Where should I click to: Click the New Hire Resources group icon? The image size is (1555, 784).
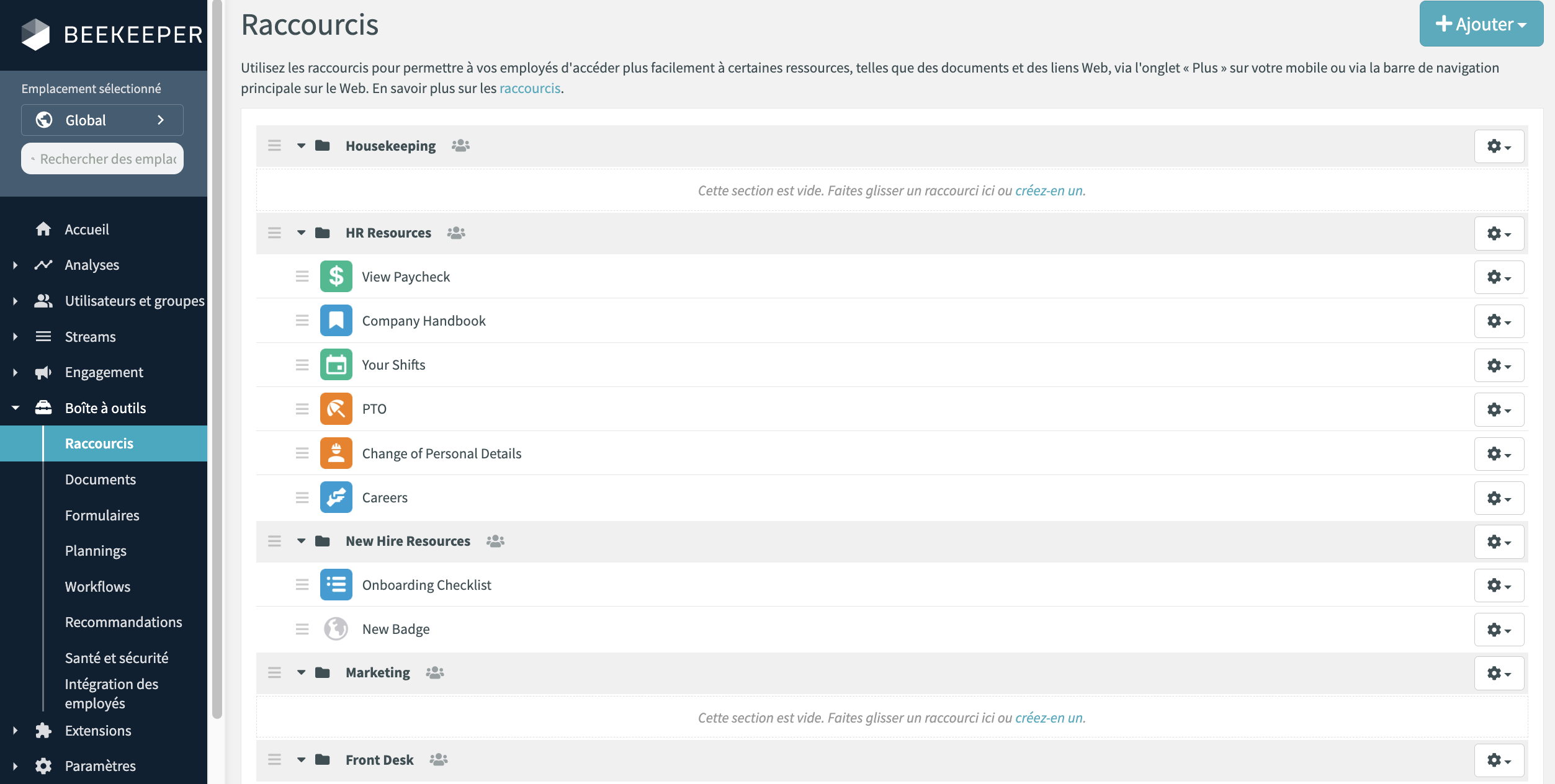[495, 541]
